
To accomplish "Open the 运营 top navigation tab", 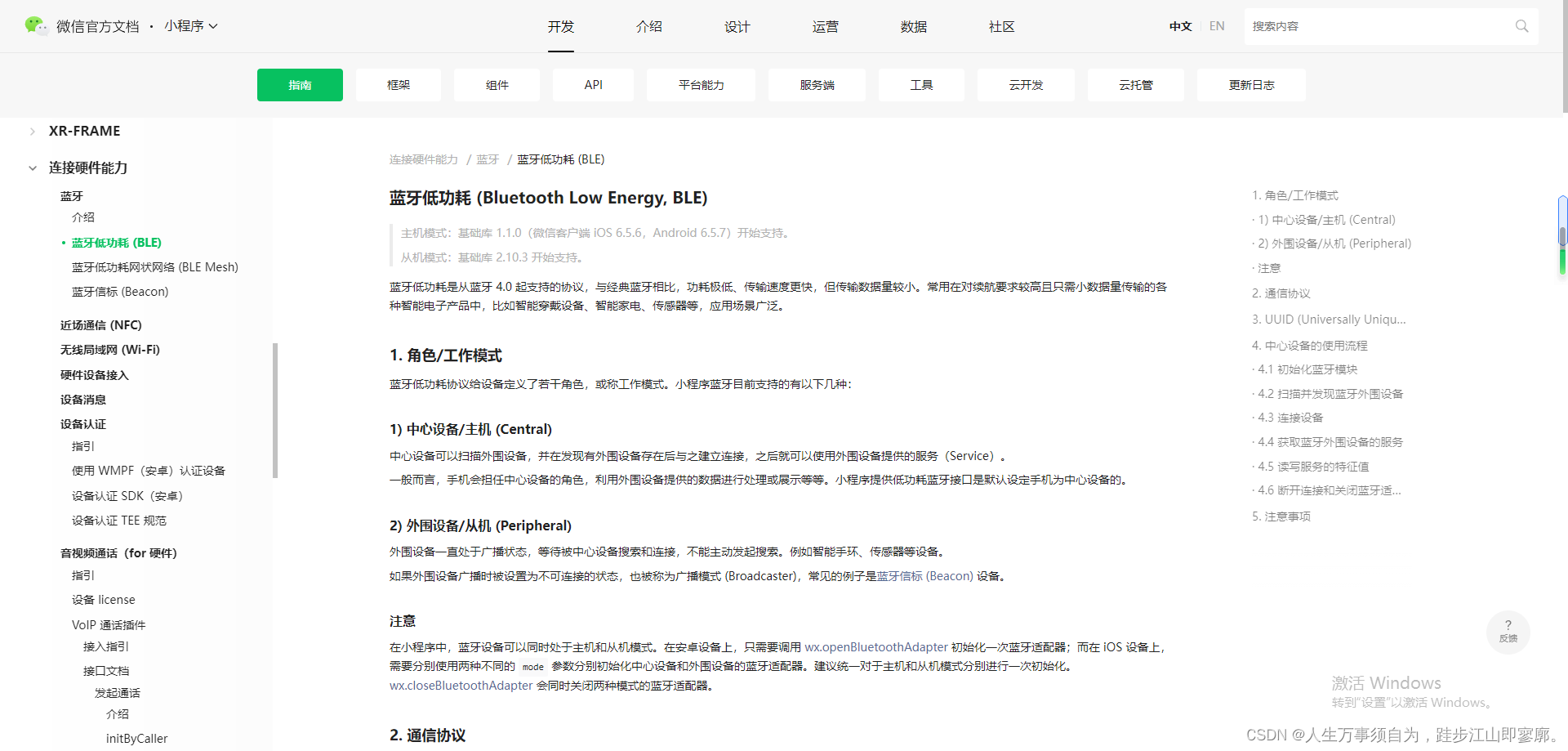I will click(826, 27).
